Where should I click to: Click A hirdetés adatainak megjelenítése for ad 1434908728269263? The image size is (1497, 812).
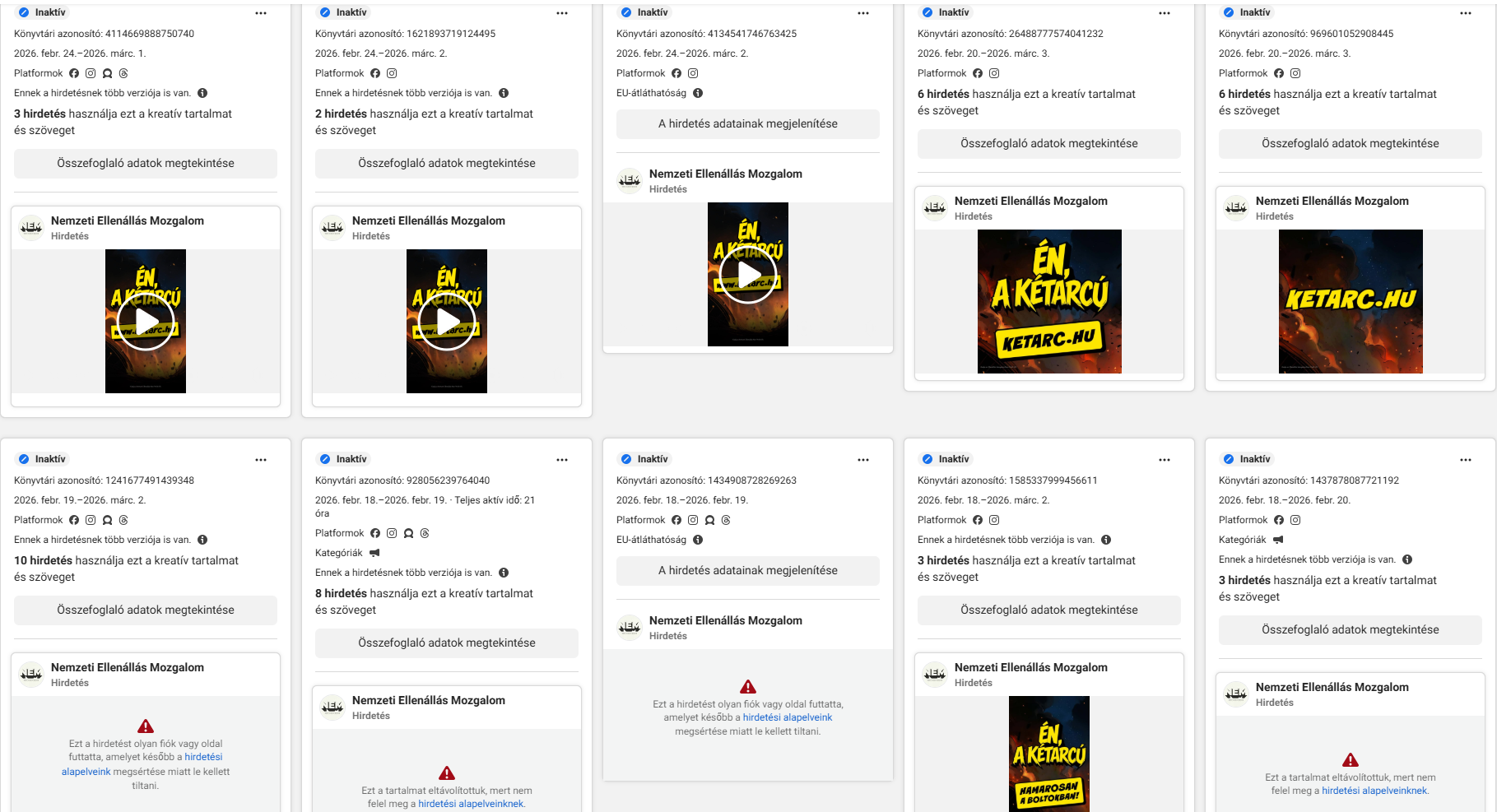[747, 570]
